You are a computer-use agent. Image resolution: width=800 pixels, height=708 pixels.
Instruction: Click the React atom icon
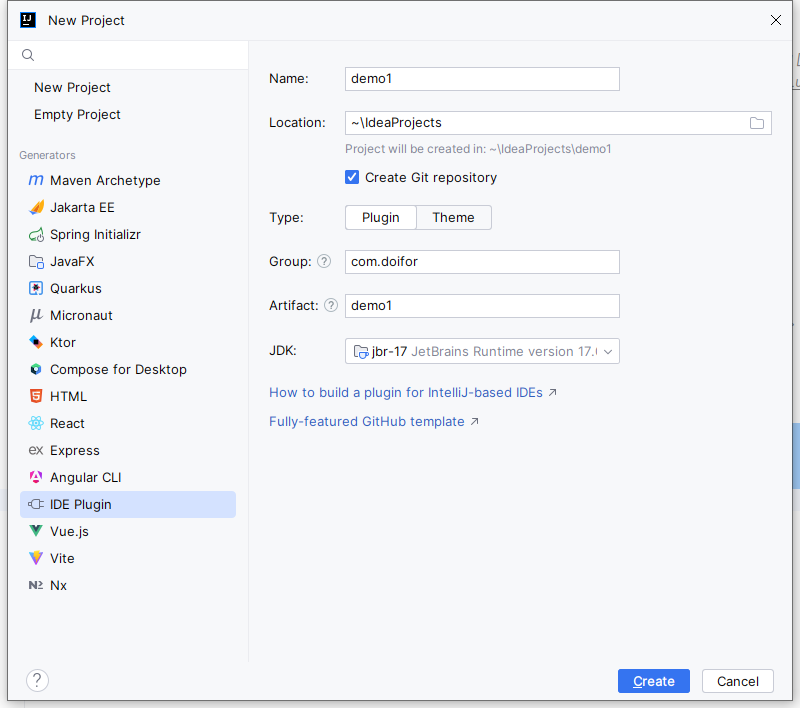[x=36, y=423]
